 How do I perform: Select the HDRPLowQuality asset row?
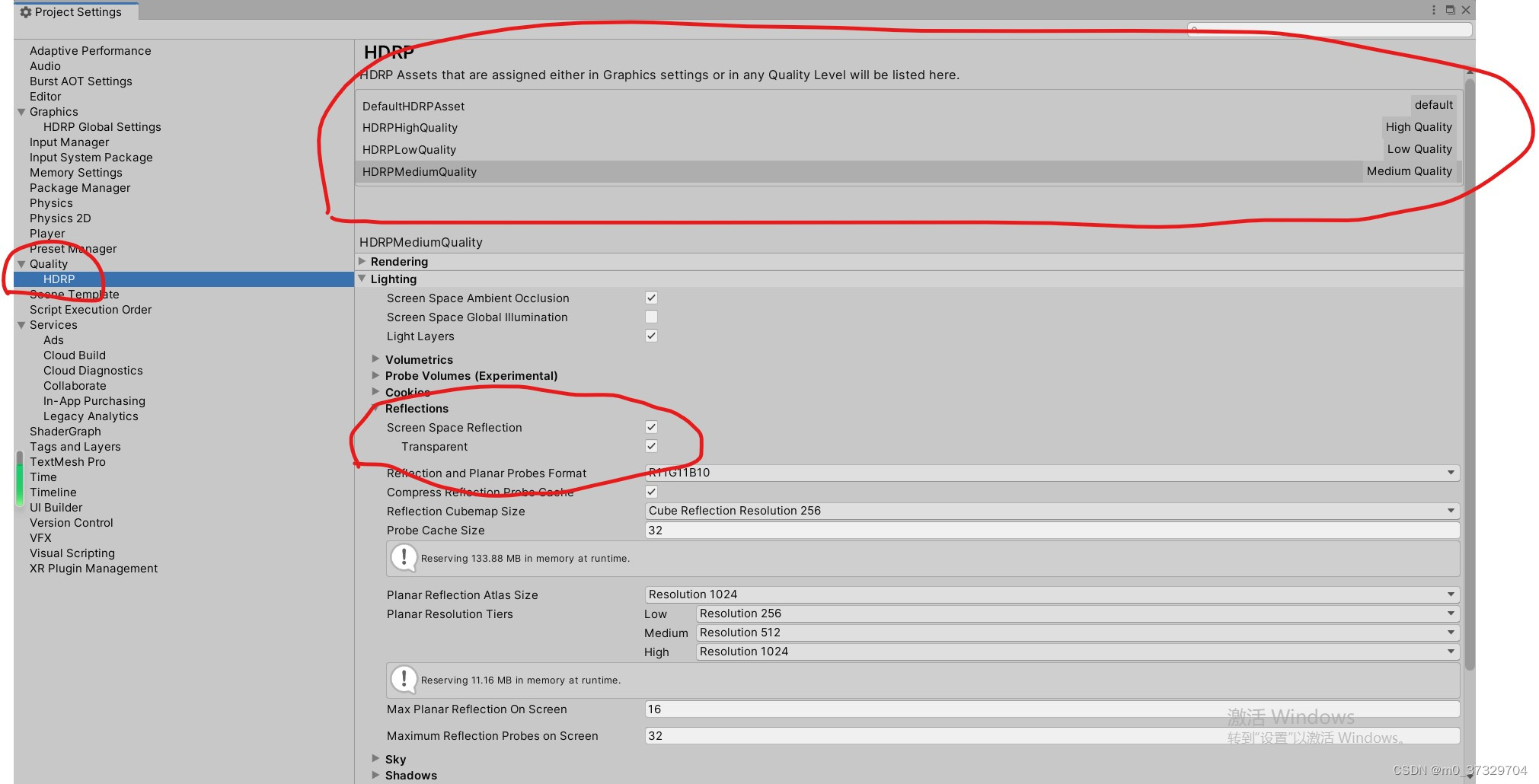908,149
